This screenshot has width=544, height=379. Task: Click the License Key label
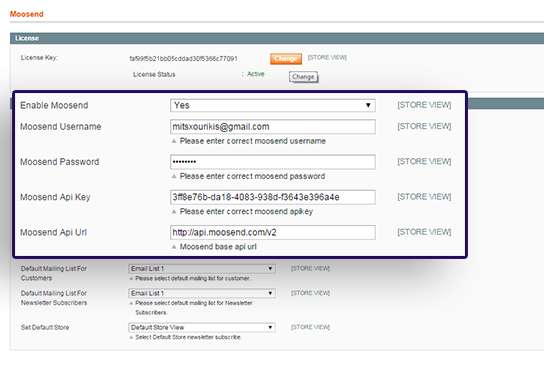click(x=39, y=58)
